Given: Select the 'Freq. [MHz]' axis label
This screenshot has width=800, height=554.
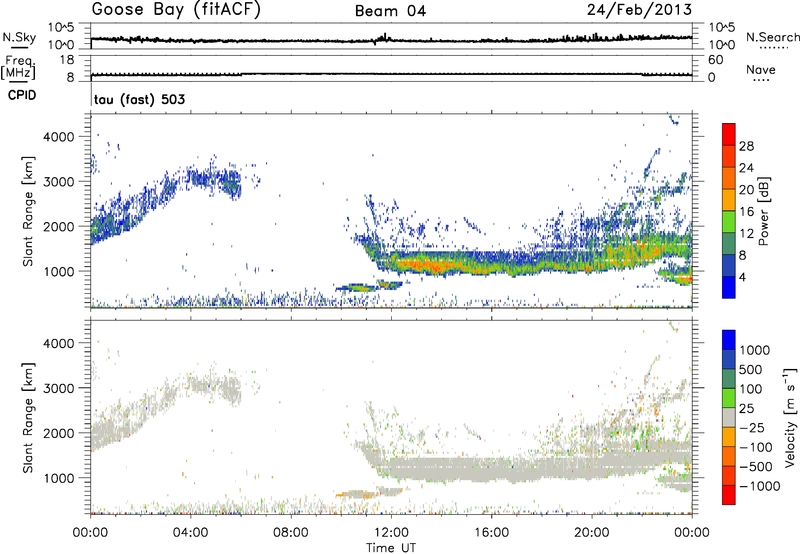Looking at the screenshot, I should tap(18, 68).
